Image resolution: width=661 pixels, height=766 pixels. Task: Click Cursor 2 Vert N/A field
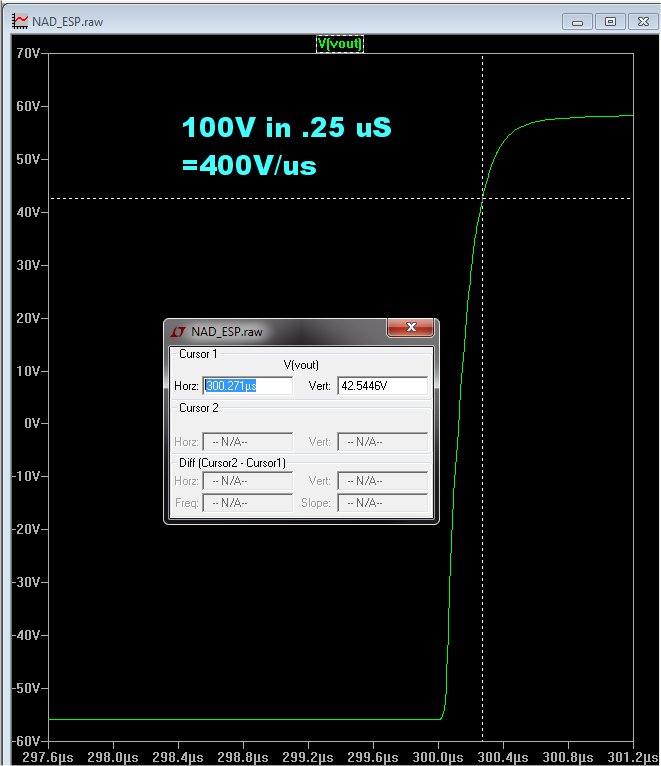[383, 442]
